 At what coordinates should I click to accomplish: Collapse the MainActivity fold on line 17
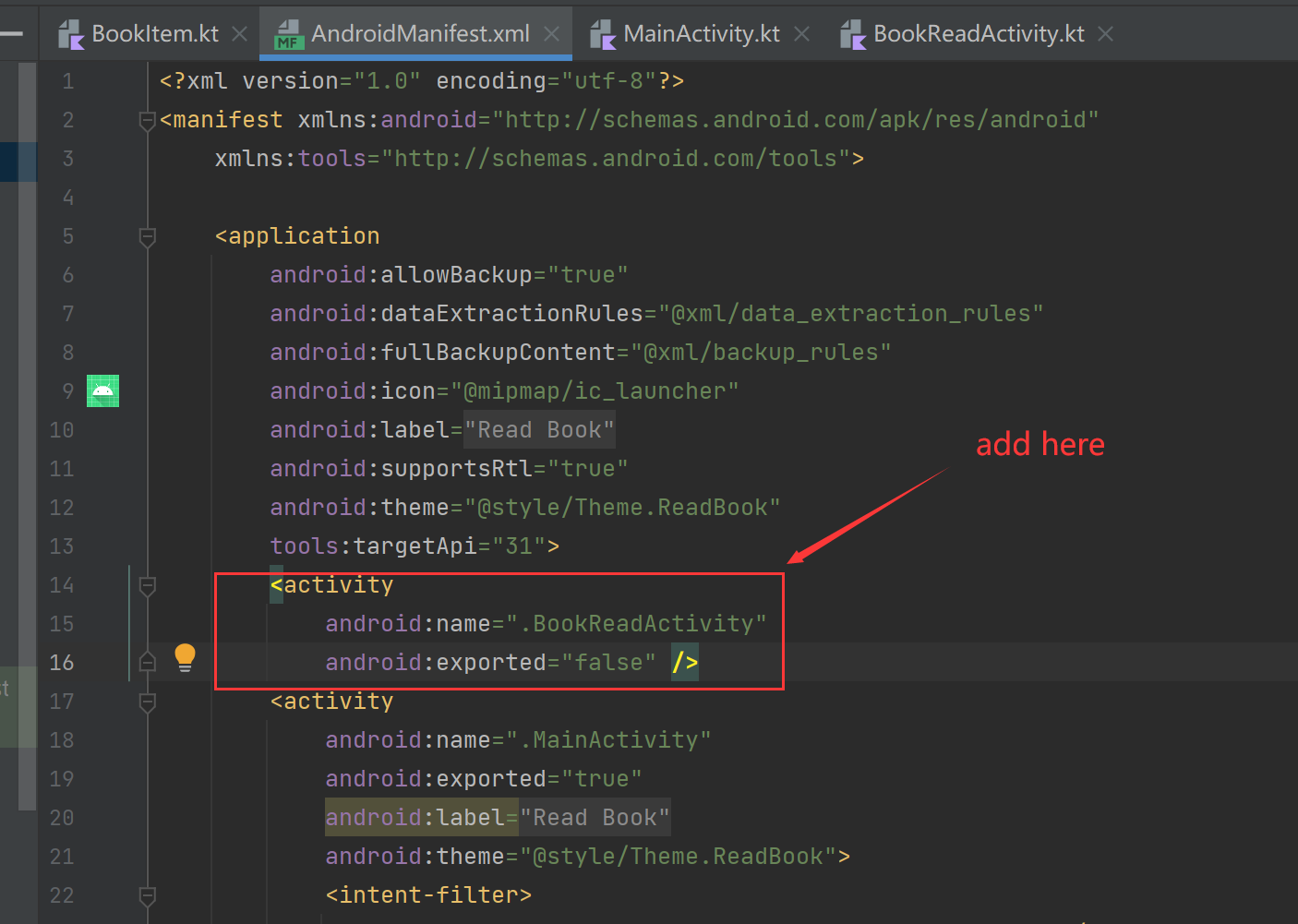tap(147, 702)
